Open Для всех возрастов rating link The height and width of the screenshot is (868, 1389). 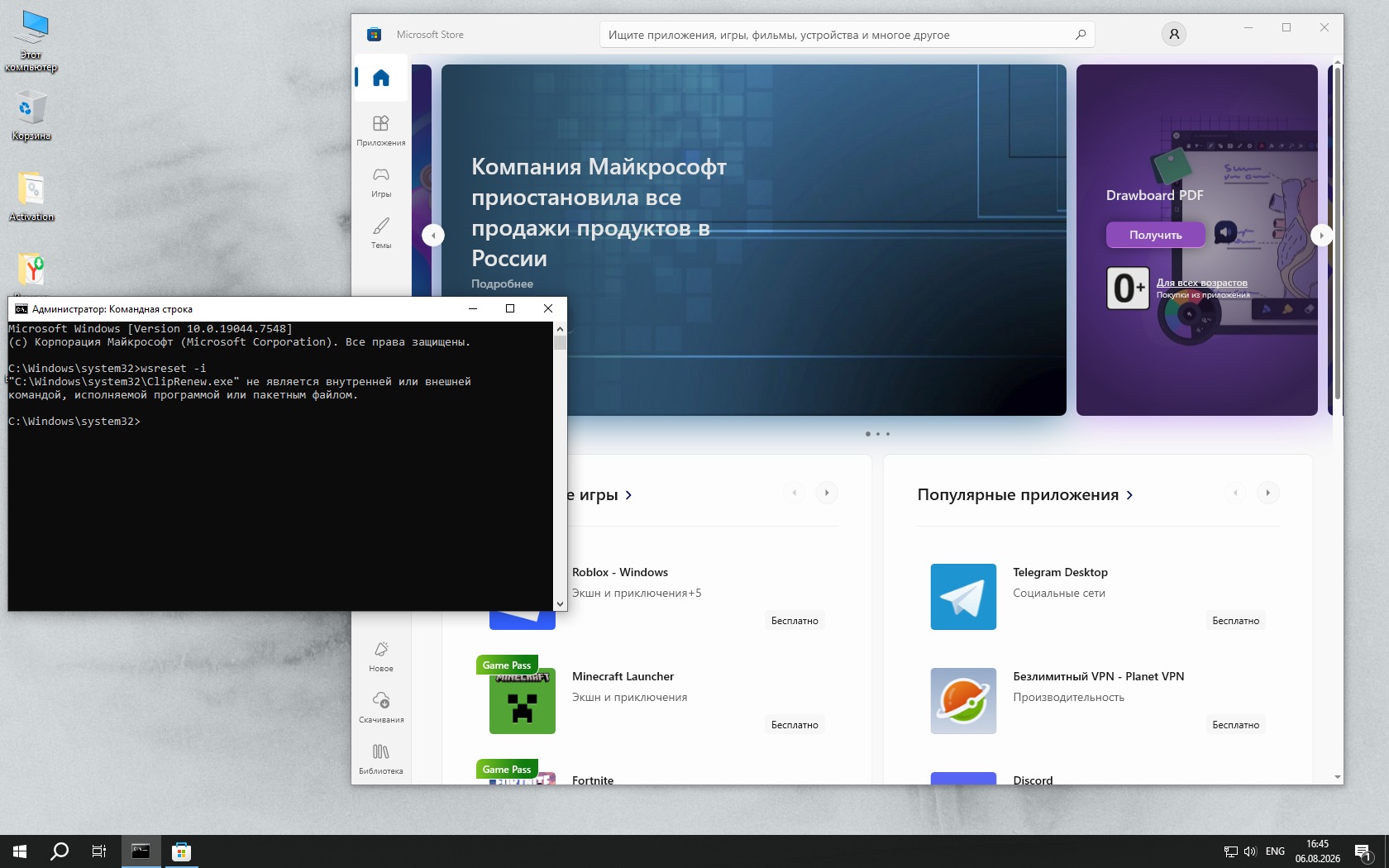[1202, 283]
